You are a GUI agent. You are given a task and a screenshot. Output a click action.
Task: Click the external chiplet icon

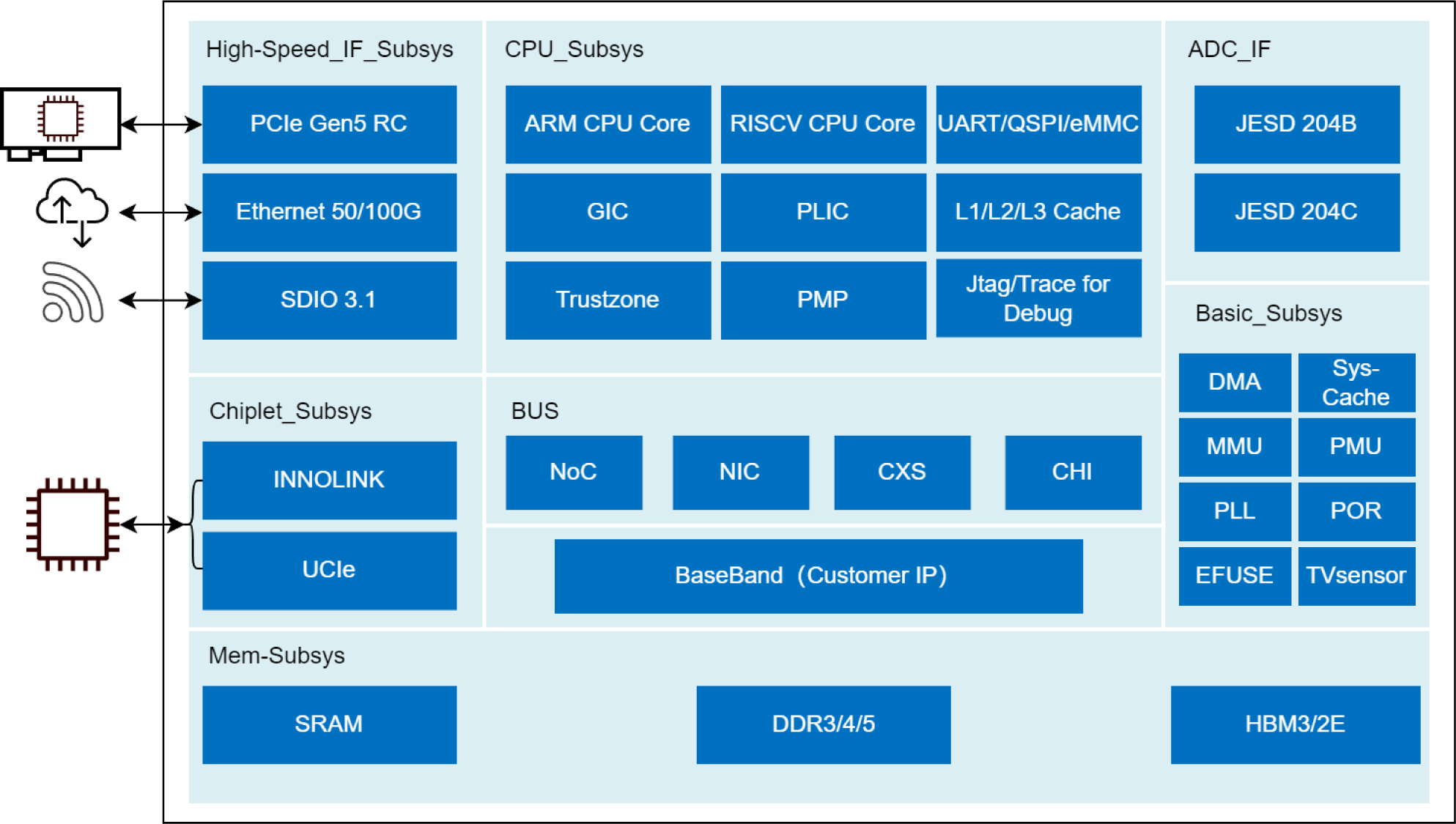click(x=73, y=524)
